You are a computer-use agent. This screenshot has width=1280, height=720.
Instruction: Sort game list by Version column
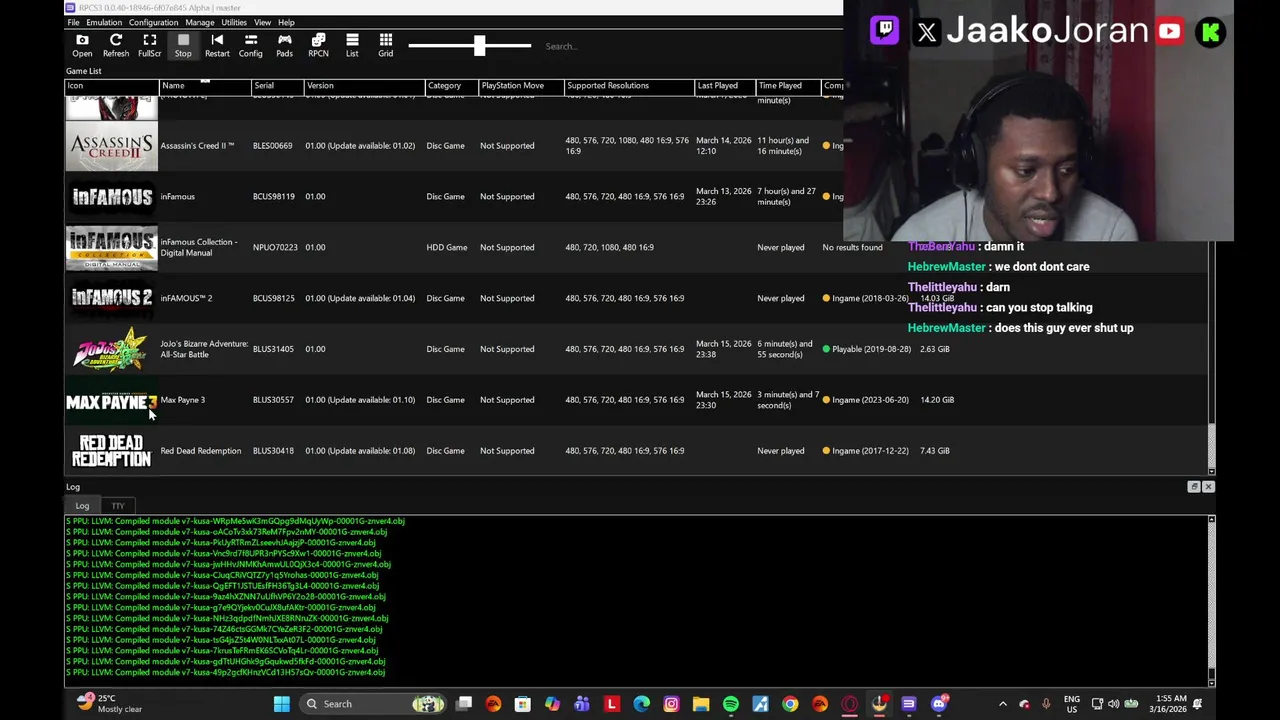(x=364, y=86)
